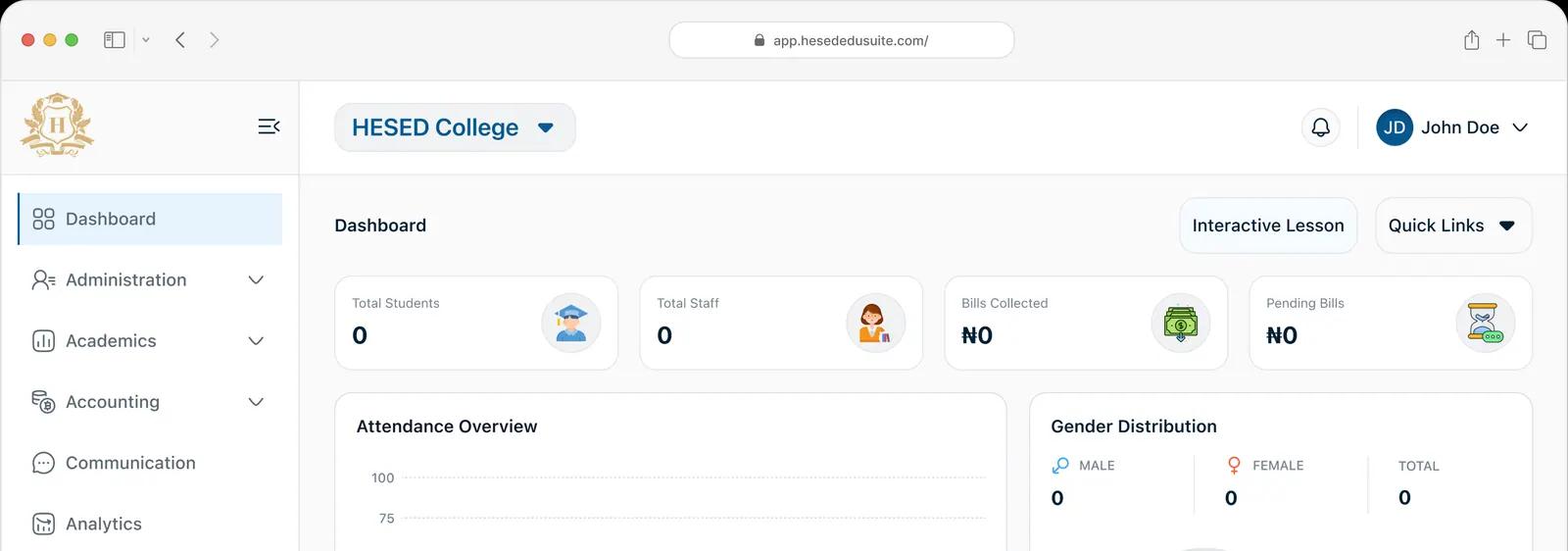Collapse the sidebar with the menu toggle icon
The width and height of the screenshot is (1568, 551).
pos(269,126)
